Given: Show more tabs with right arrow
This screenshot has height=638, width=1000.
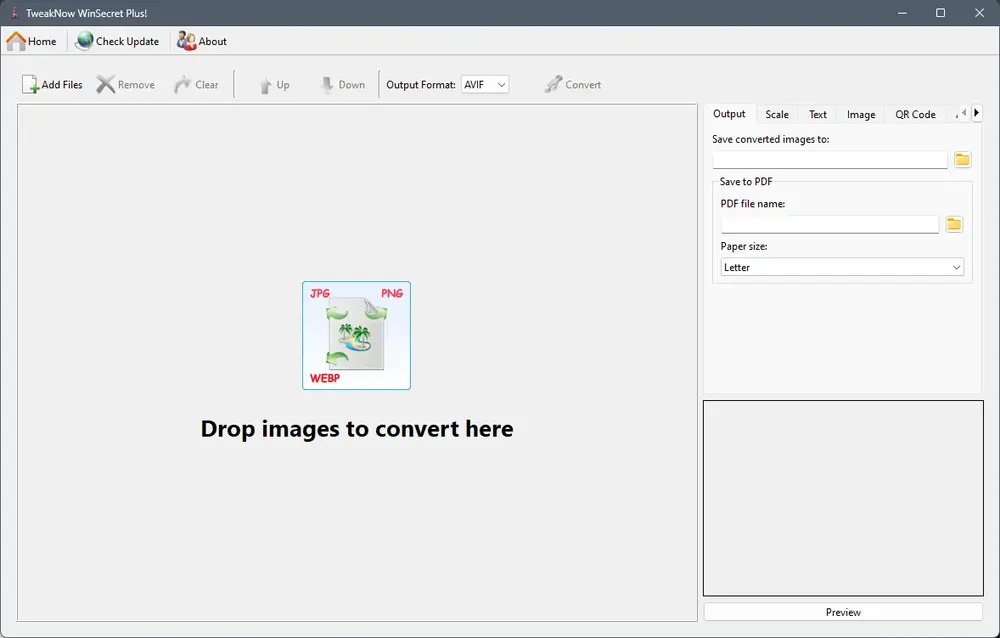Looking at the screenshot, I should click(x=976, y=113).
